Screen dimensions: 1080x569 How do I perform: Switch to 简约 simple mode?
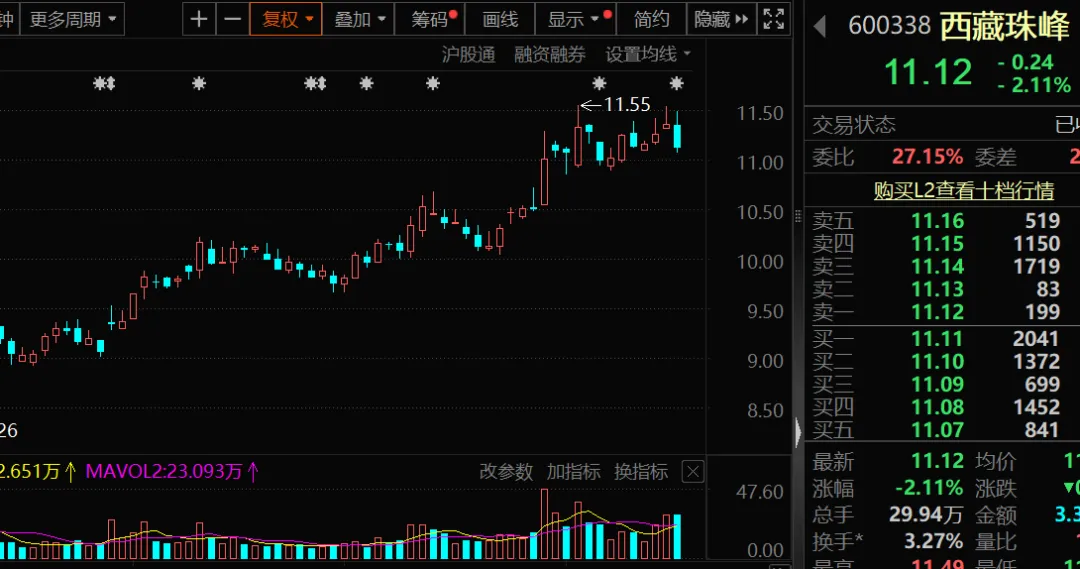click(652, 19)
